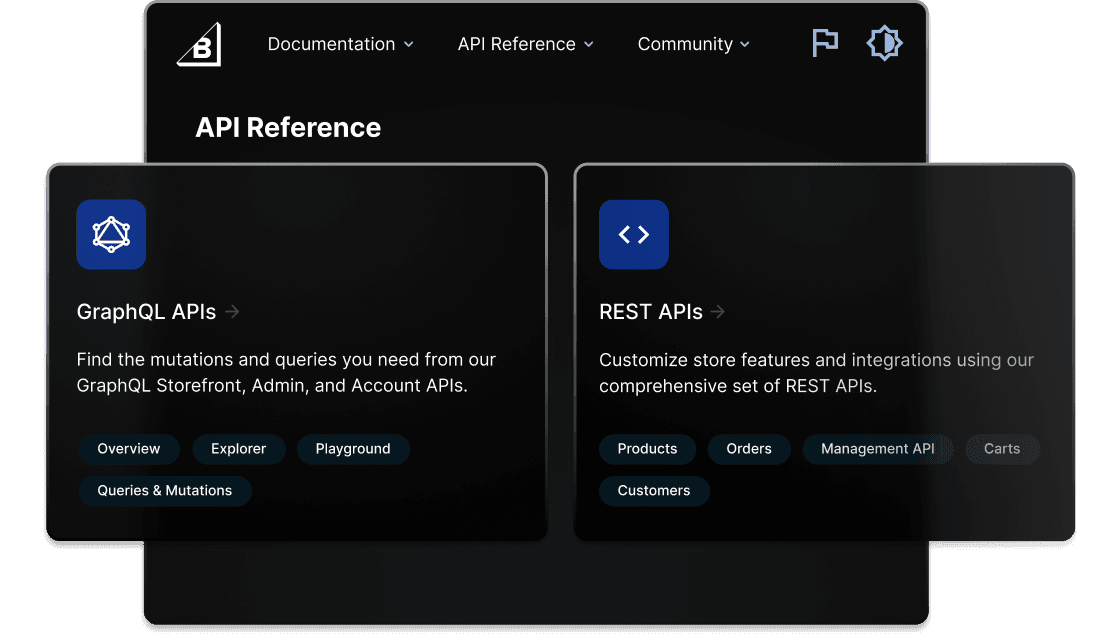
Task: Open the GraphQL APIs heading link
Action: (x=146, y=312)
